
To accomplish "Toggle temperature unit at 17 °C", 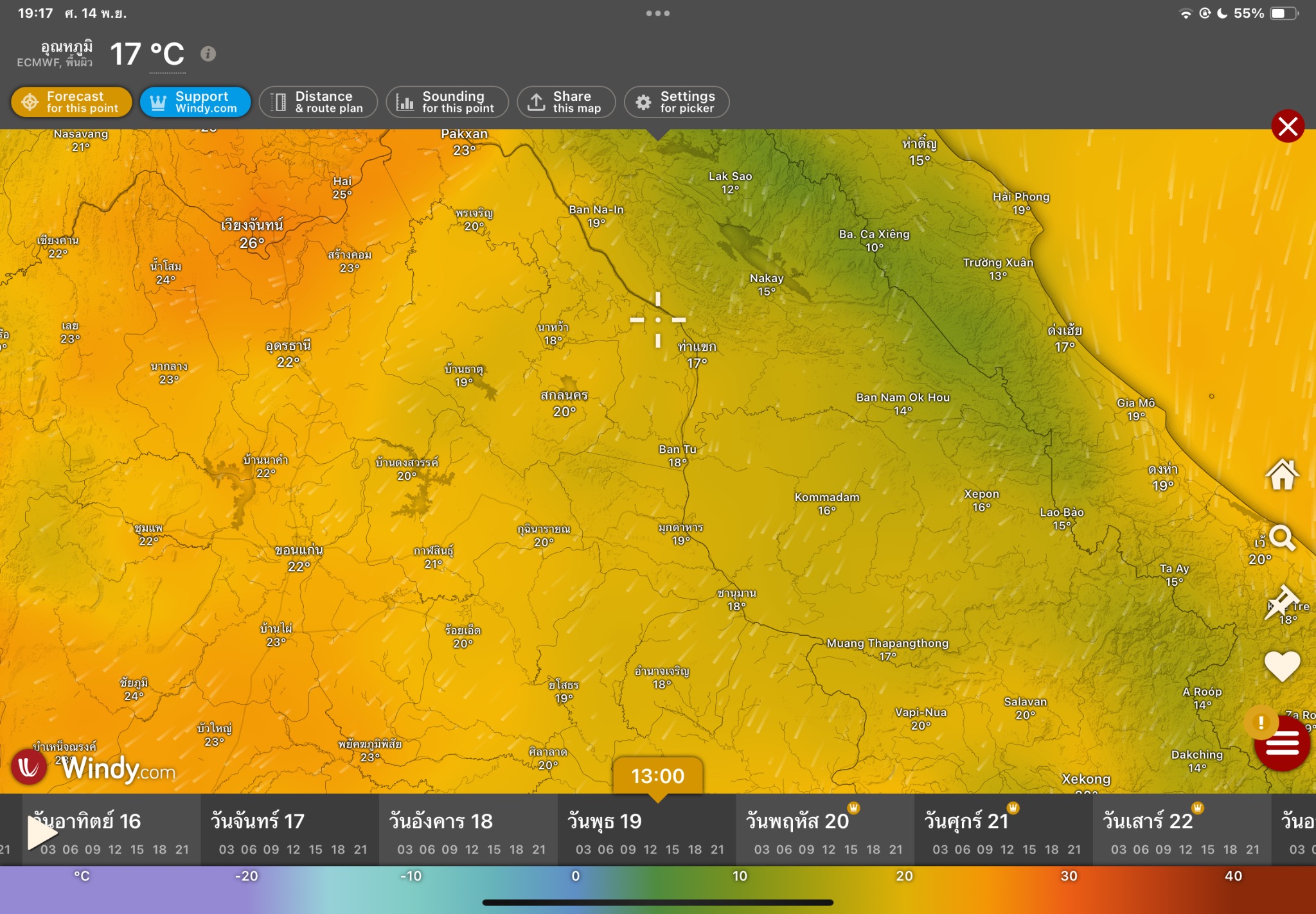I will coord(166,55).
